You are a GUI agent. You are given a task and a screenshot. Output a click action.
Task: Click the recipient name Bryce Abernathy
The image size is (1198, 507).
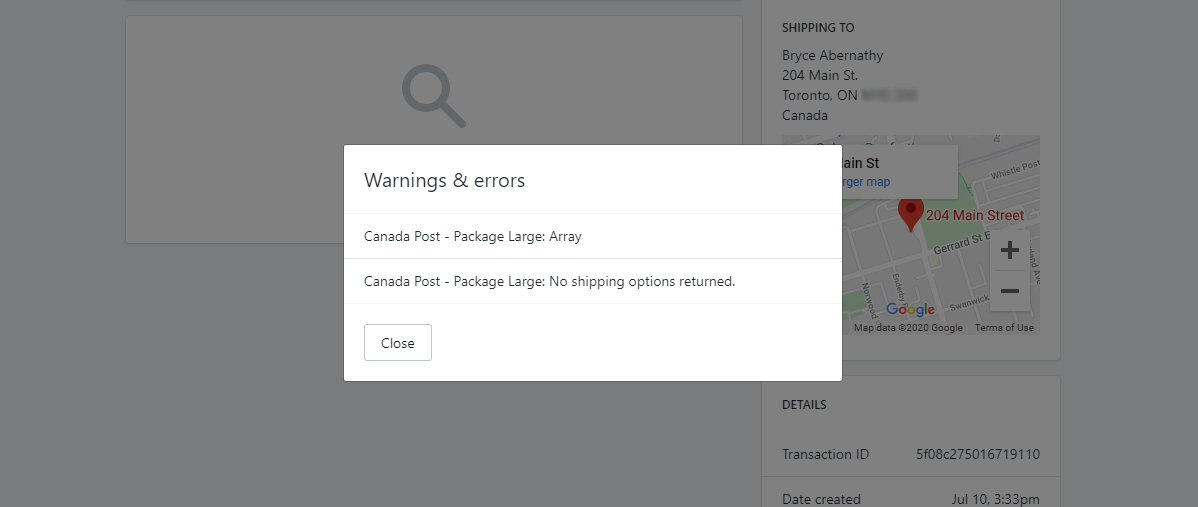tap(833, 56)
